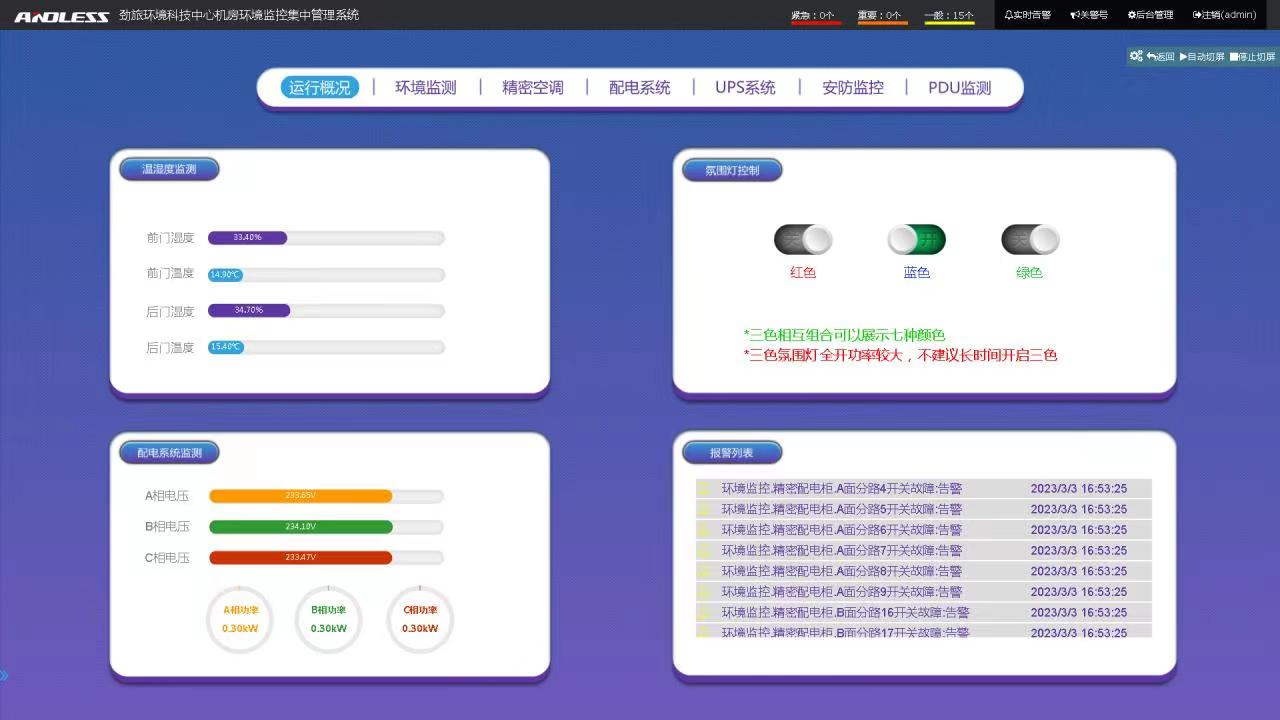This screenshot has width=1280, height=720.
Task: Switch to the 环境监测 tab
Action: (426, 88)
